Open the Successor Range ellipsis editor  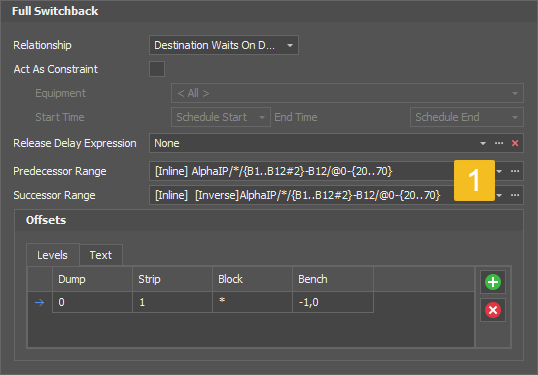pyautogui.click(x=515, y=195)
